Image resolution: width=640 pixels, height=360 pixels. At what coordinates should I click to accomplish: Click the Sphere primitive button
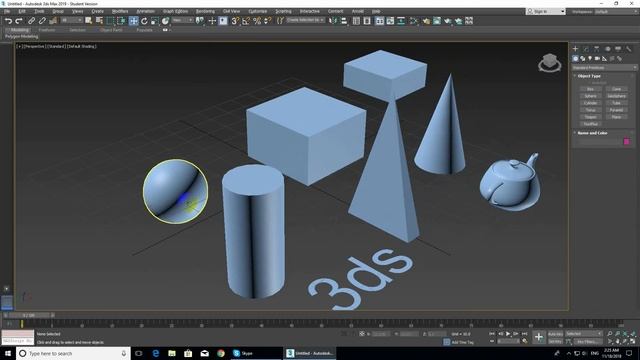[590, 96]
